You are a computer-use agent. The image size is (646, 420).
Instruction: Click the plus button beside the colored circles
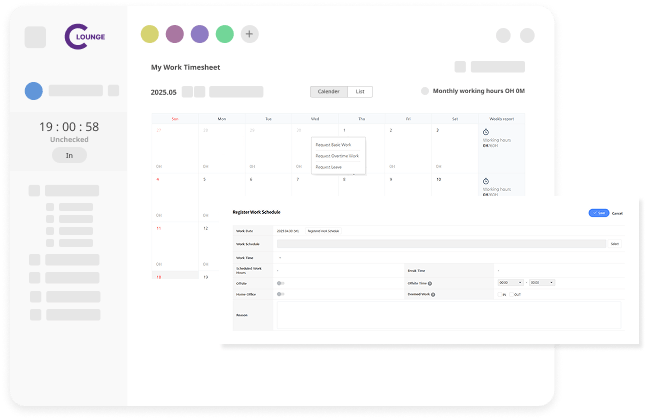click(249, 34)
